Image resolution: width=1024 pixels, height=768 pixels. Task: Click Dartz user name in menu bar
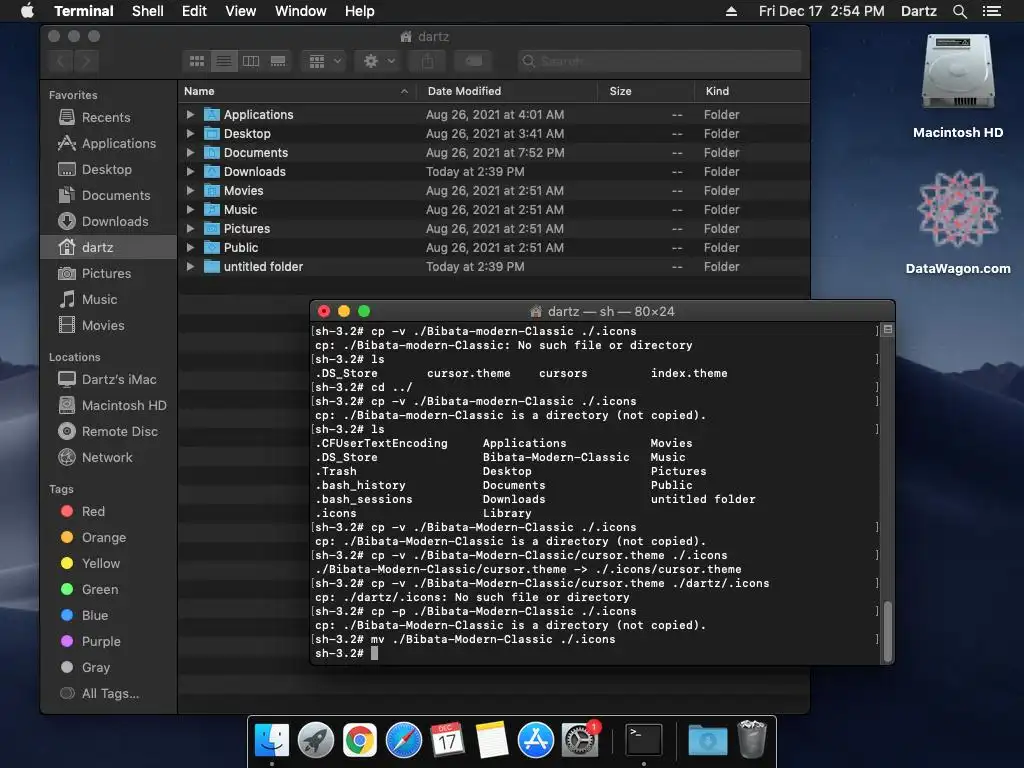[x=918, y=11]
